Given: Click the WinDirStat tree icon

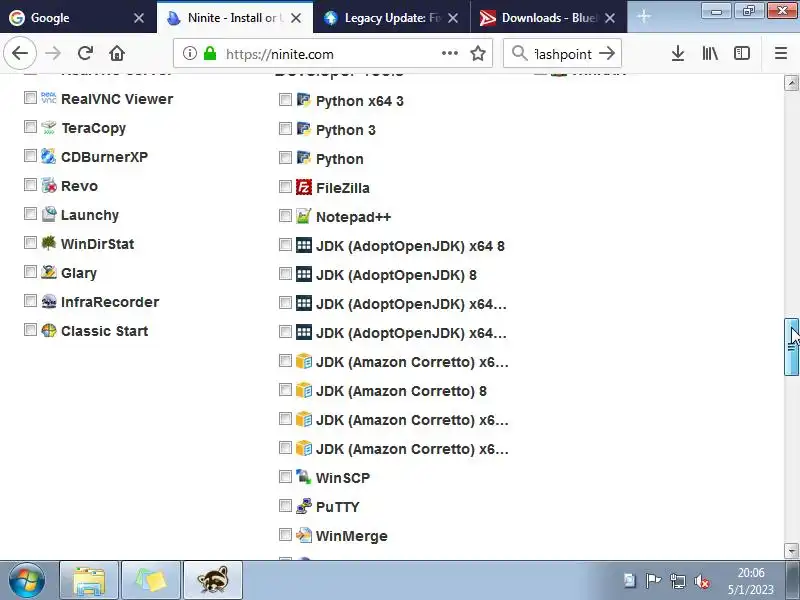Looking at the screenshot, I should pos(48,243).
